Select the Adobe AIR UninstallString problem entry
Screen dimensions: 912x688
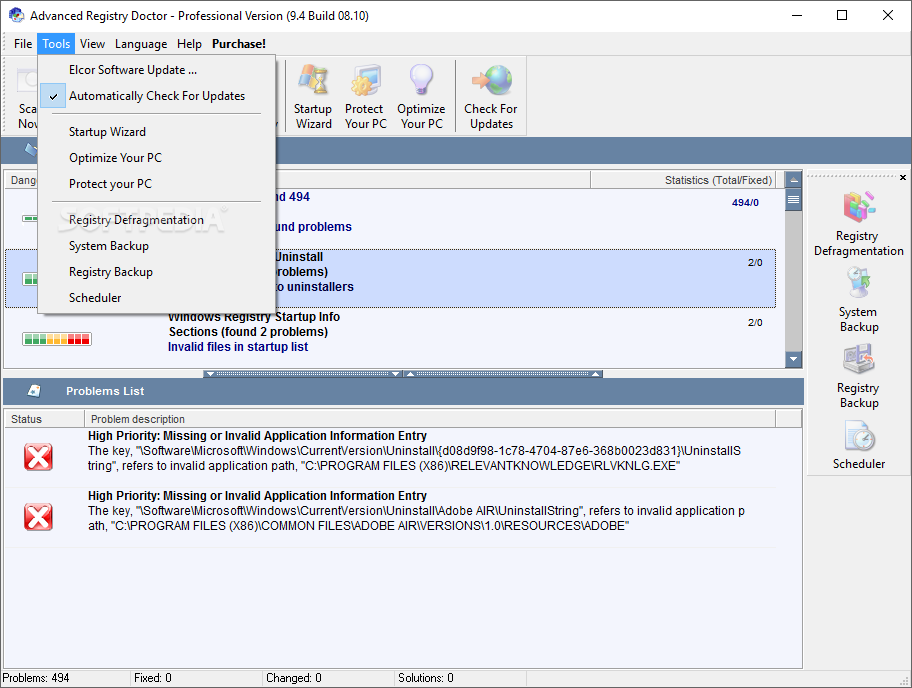[390, 517]
